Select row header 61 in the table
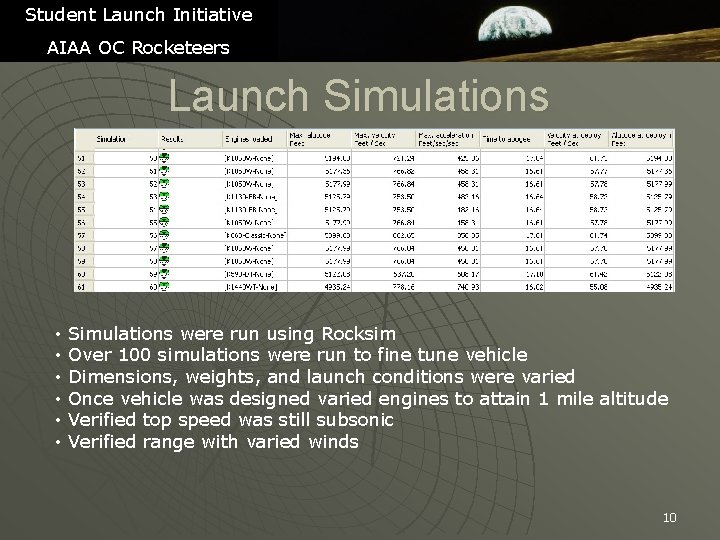The width and height of the screenshot is (720, 540). pyautogui.click(x=84, y=287)
